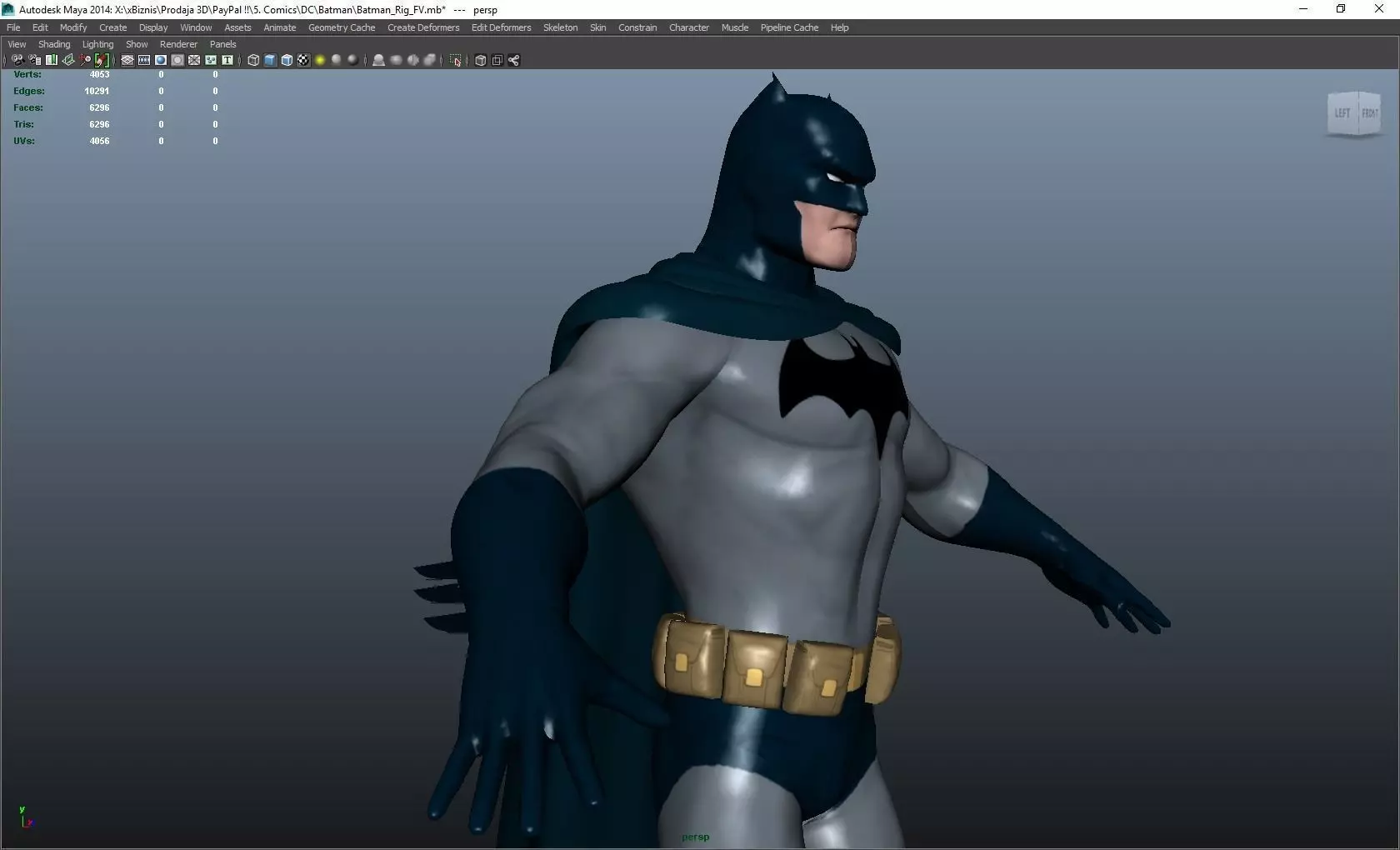Toggle the Textured checker sphere icon
This screenshot has width=1400, height=850.
[x=303, y=60]
